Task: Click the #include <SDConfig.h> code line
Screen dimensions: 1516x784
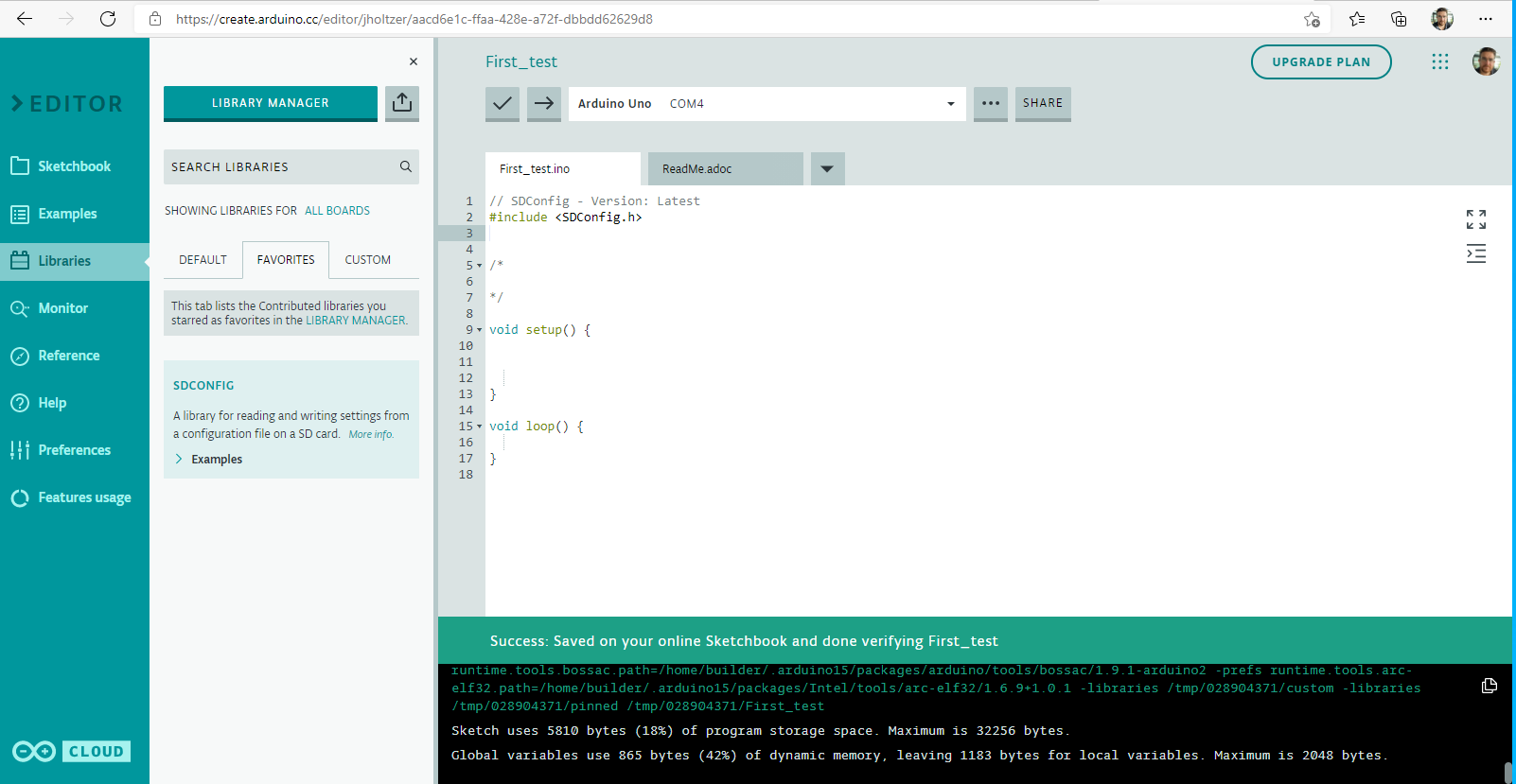Action: [566, 217]
